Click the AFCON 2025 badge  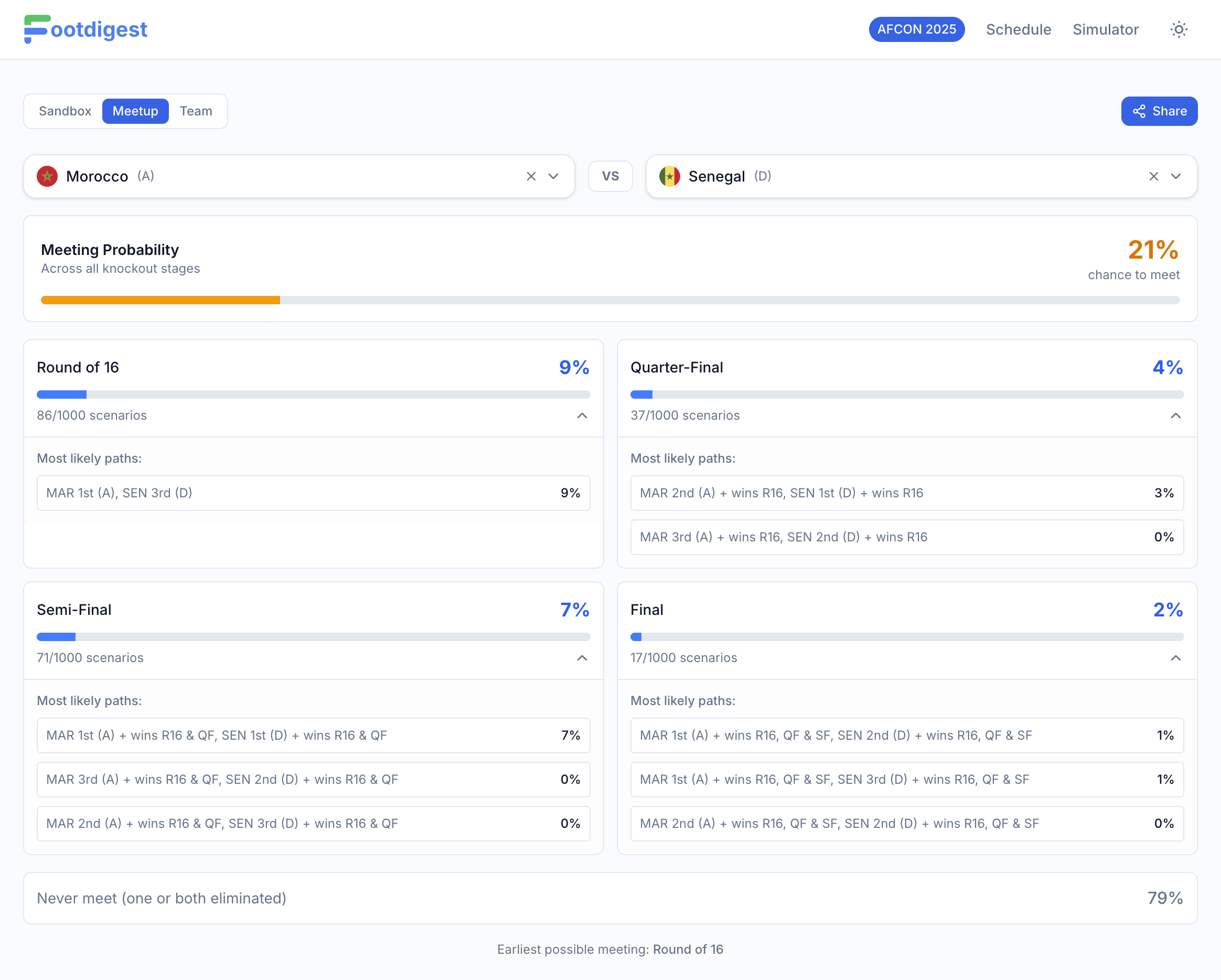pos(916,29)
